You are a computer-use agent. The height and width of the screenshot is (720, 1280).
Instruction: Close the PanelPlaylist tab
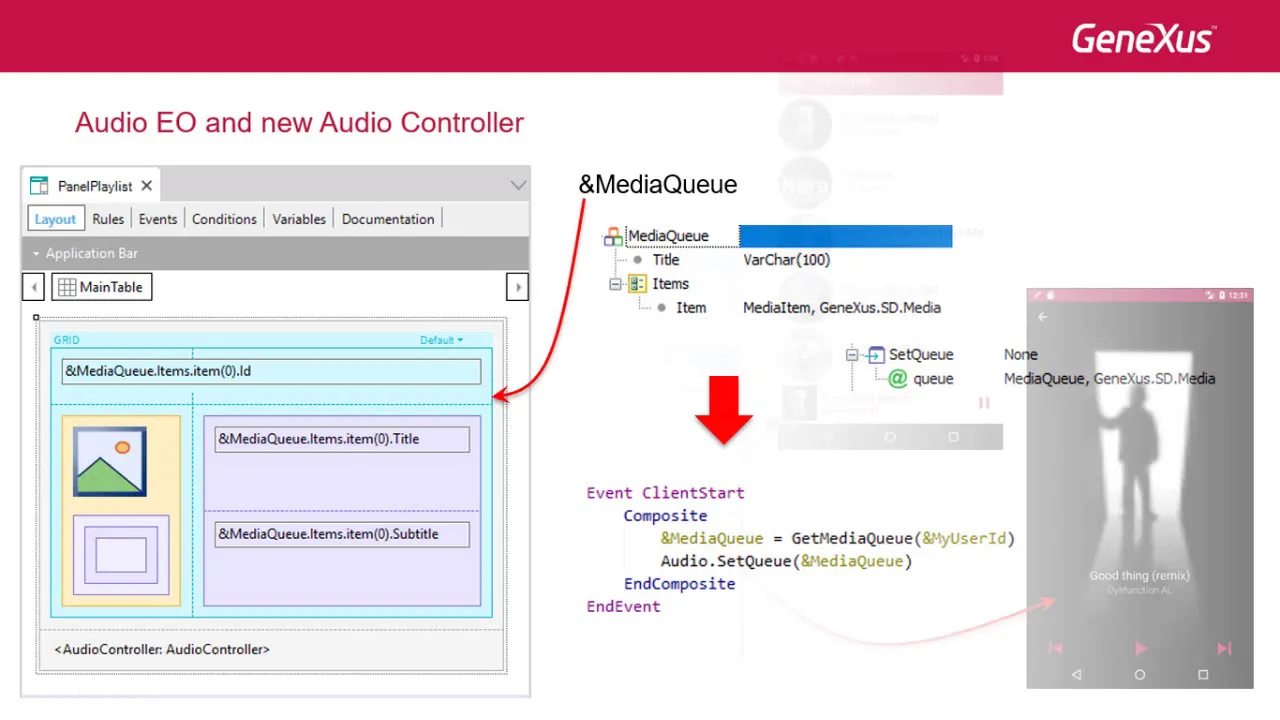click(146, 186)
